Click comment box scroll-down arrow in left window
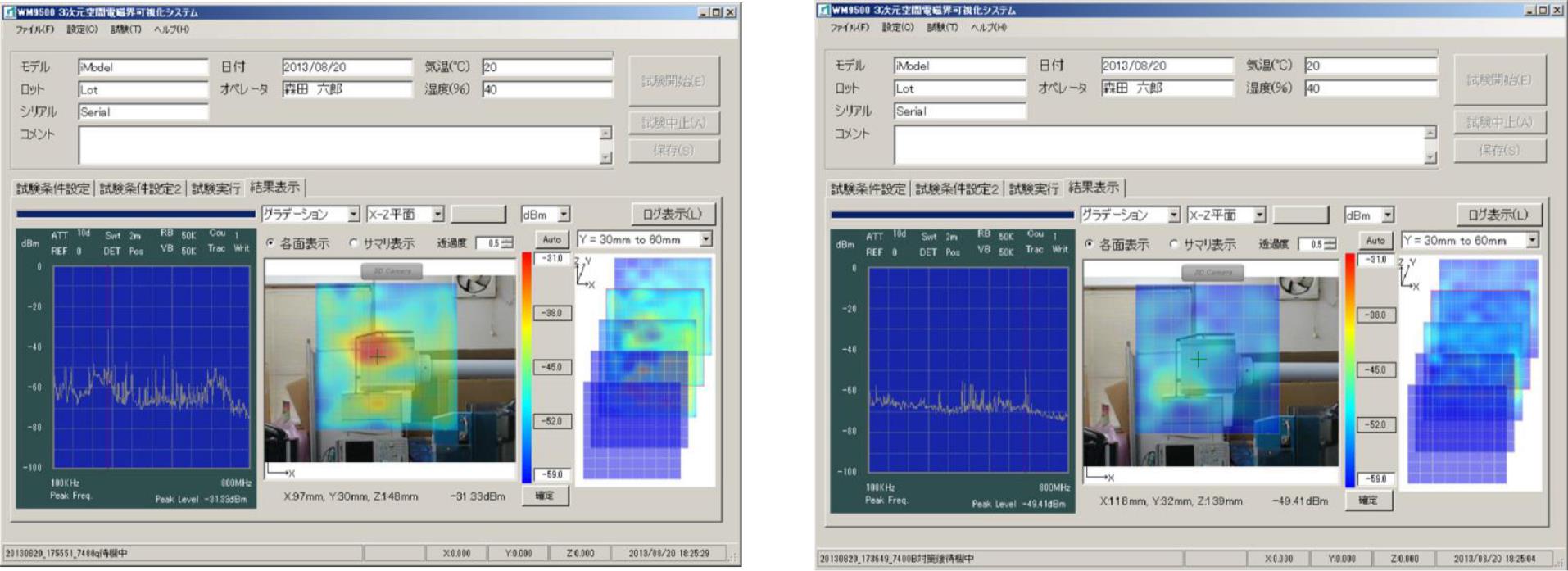Viewport: 1568px width, 571px height. (x=605, y=158)
